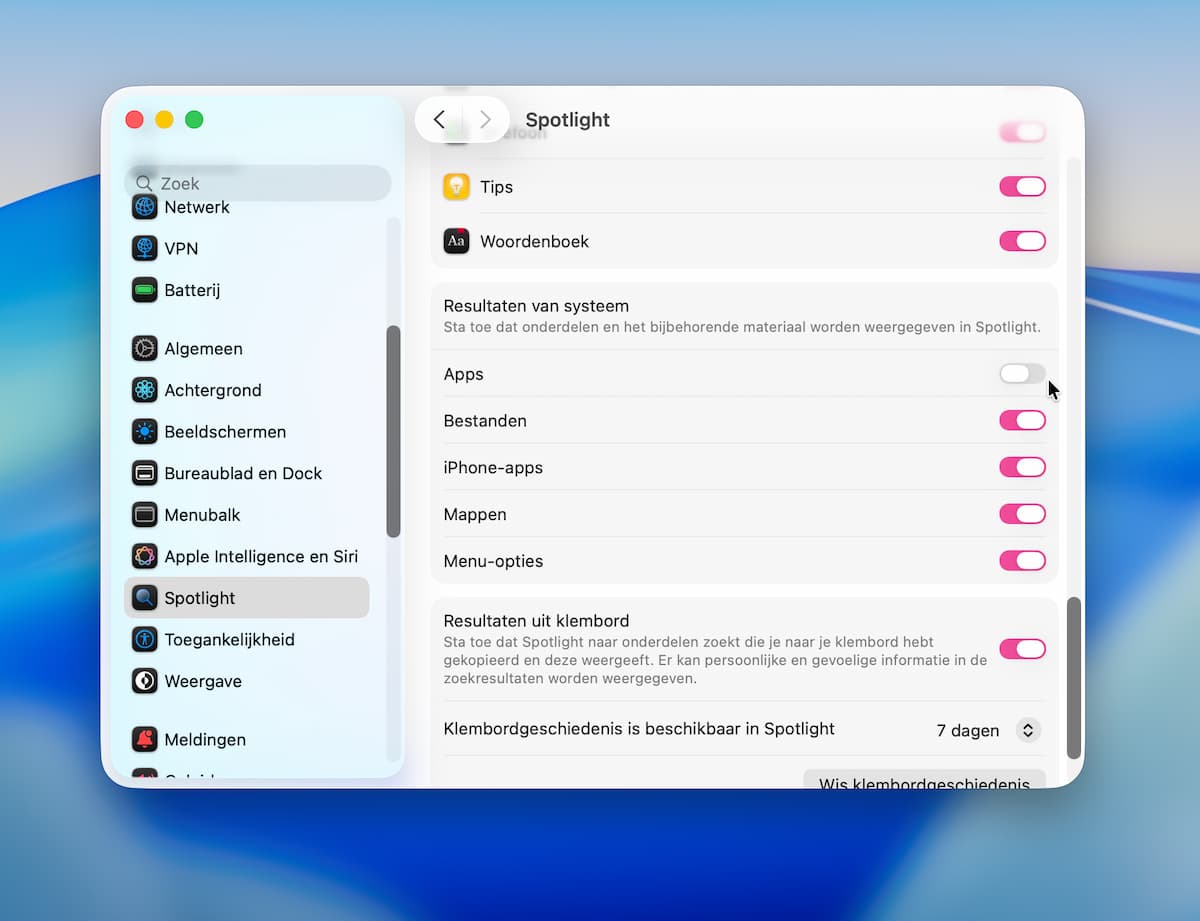Select the Beeldschermen sun icon
This screenshot has height=921, width=1200.
point(145,432)
